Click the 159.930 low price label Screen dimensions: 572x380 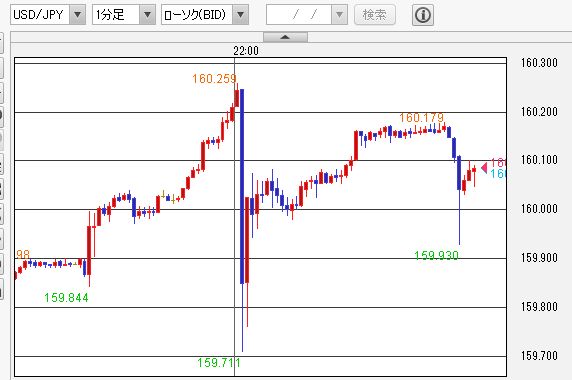(x=436, y=255)
